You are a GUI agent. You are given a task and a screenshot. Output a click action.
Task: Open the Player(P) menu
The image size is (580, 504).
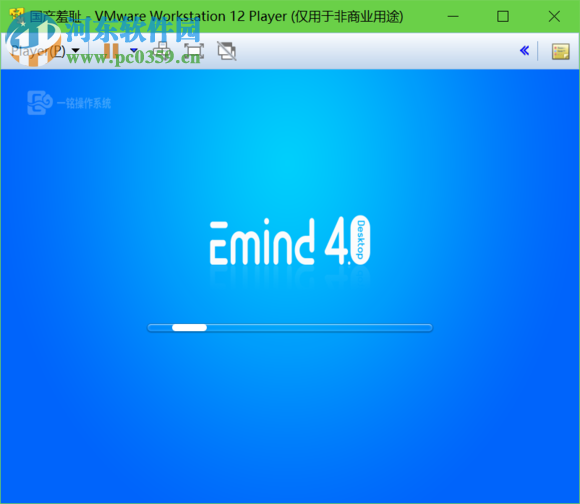pos(45,51)
